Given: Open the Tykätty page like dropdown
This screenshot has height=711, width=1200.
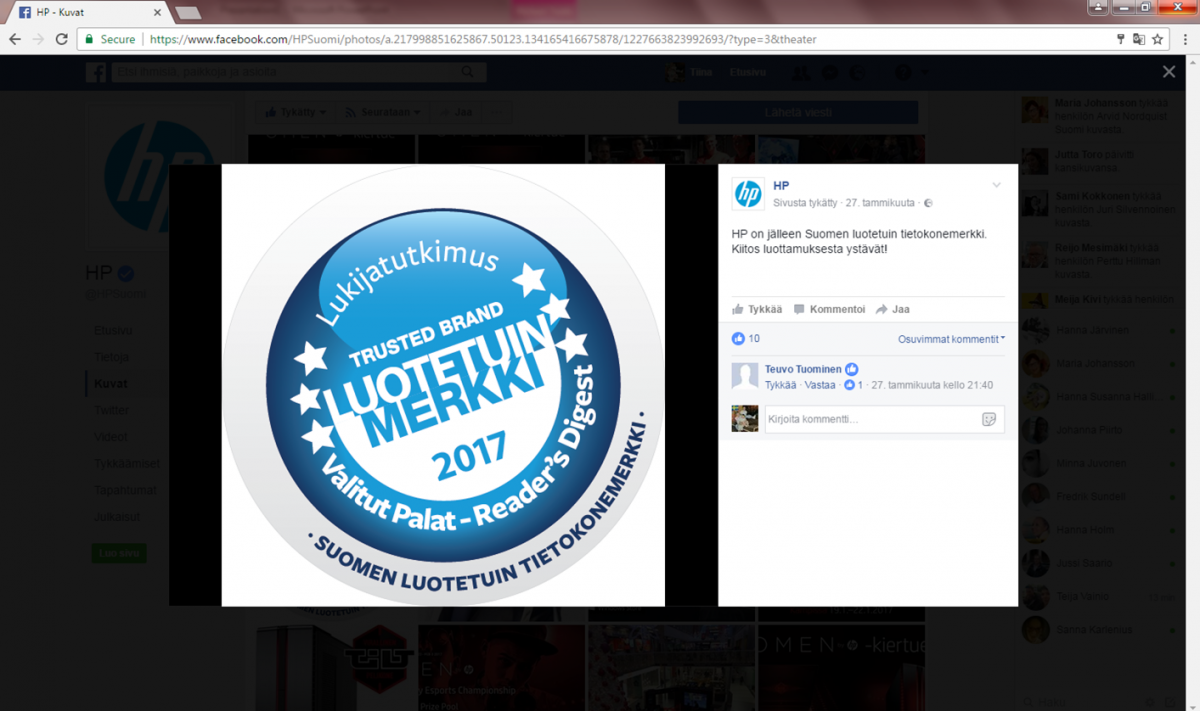Looking at the screenshot, I should click(295, 112).
